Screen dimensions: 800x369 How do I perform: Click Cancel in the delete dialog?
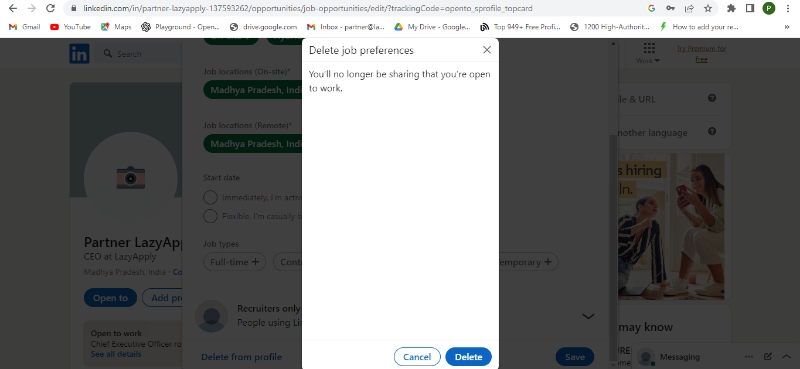417,357
